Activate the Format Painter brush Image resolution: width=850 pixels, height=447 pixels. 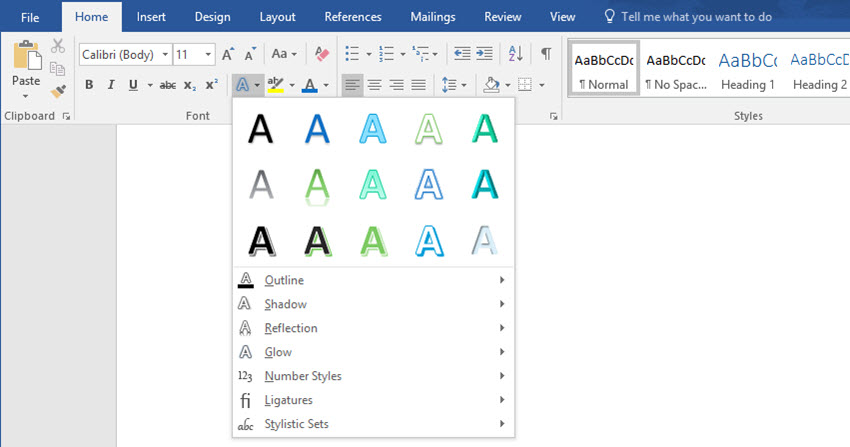click(58, 91)
